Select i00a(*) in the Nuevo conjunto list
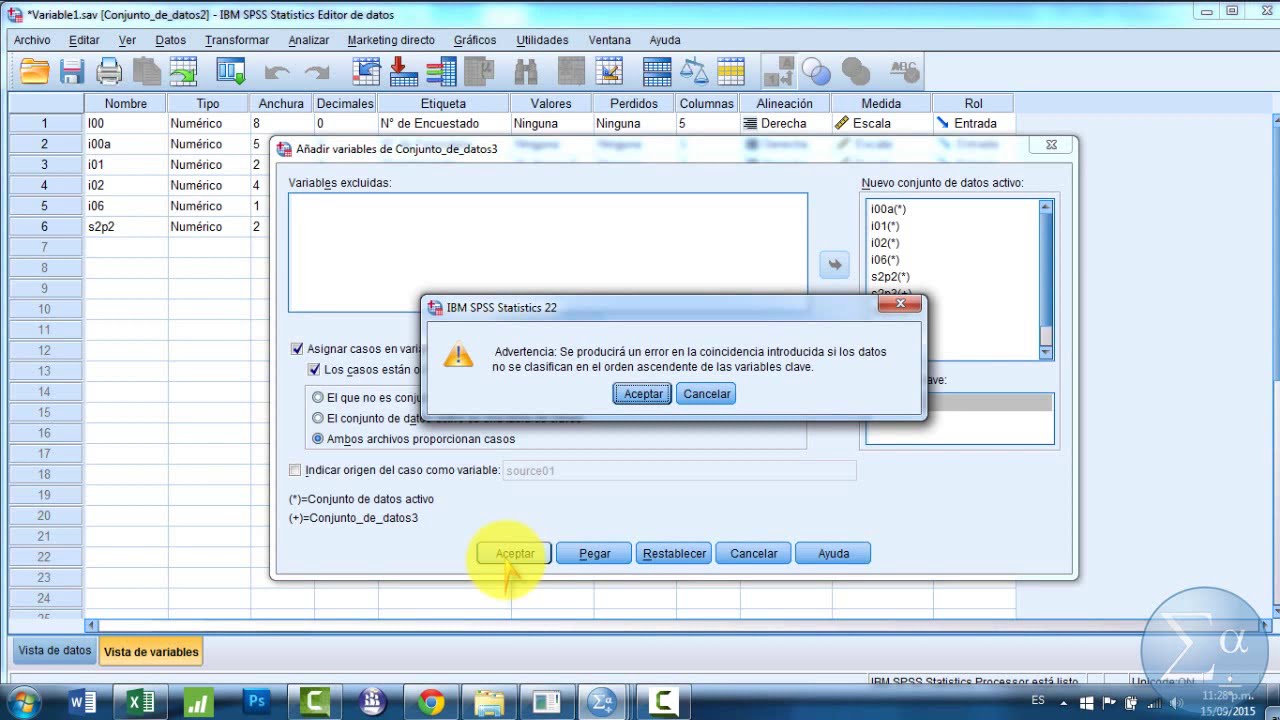Screen dimensions: 1280x720 (x=888, y=209)
